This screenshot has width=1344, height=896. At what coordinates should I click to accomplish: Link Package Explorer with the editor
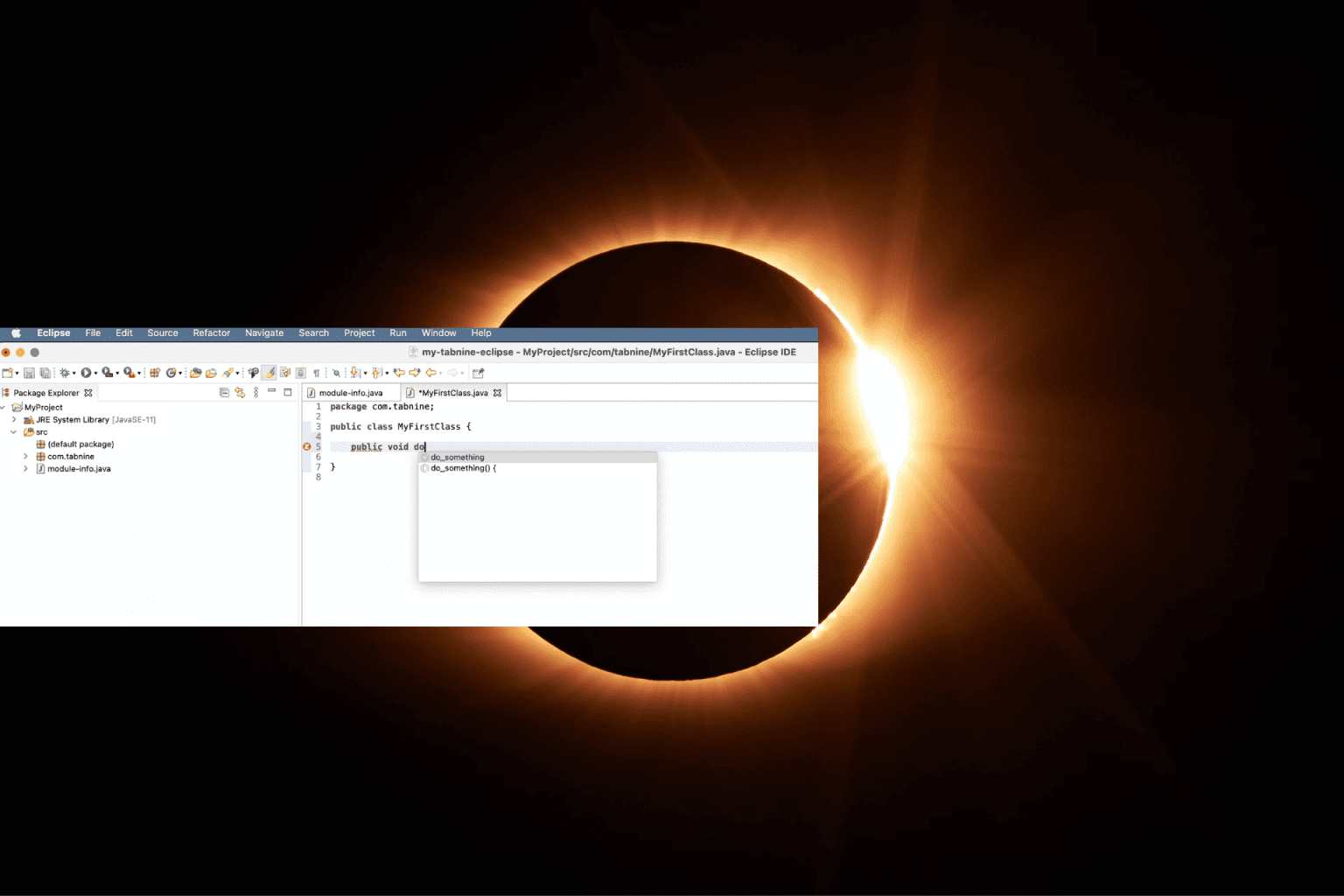pyautogui.click(x=240, y=392)
